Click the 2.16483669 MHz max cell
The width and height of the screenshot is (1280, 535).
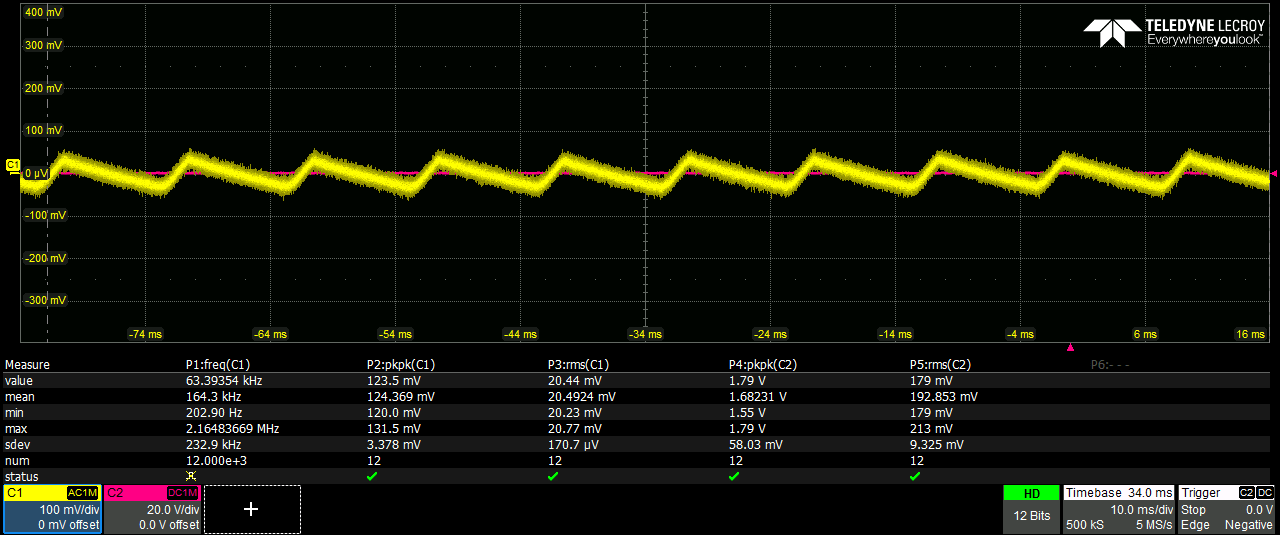[x=232, y=429]
